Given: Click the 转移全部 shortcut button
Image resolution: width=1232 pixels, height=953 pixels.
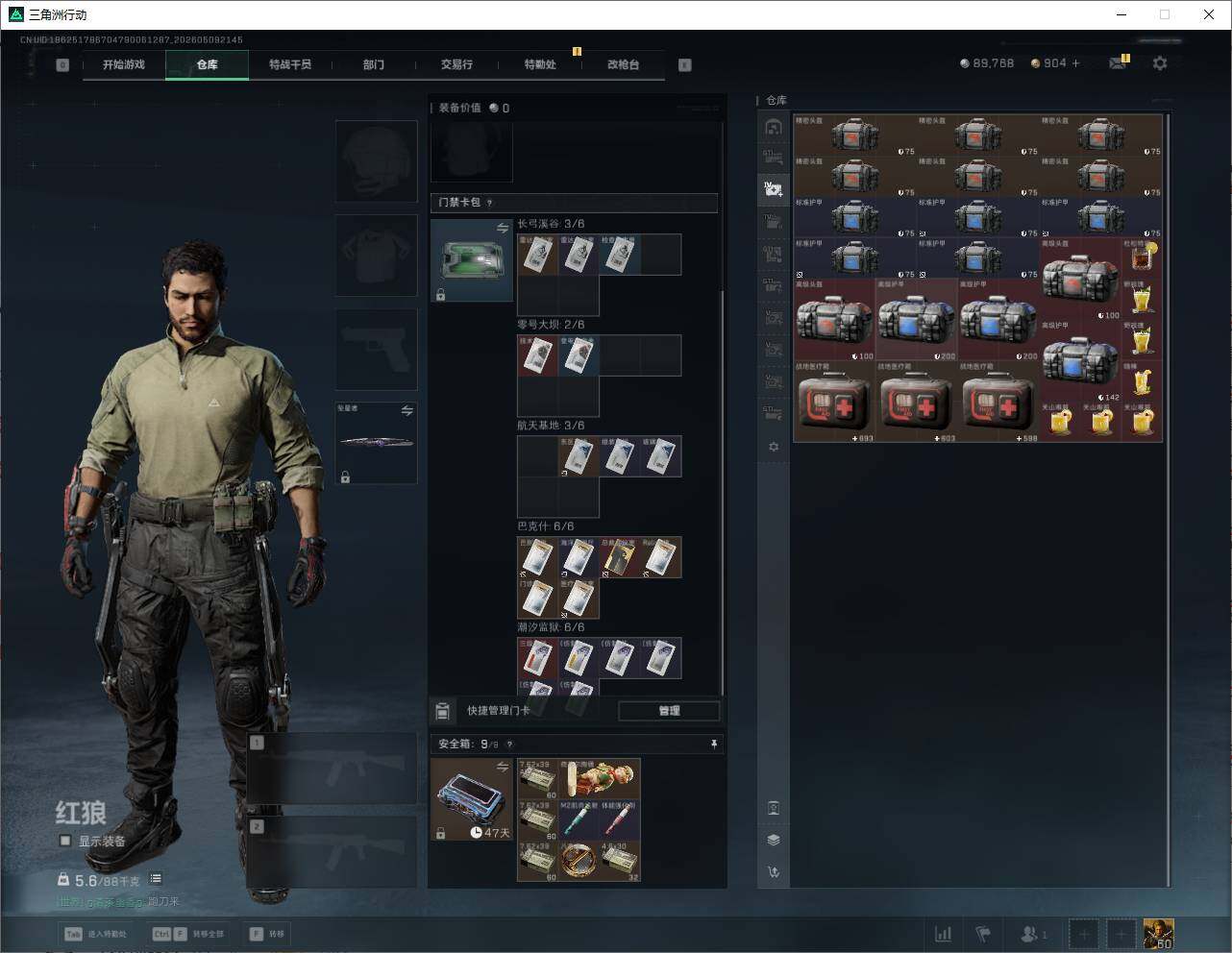Looking at the screenshot, I should coord(188,934).
